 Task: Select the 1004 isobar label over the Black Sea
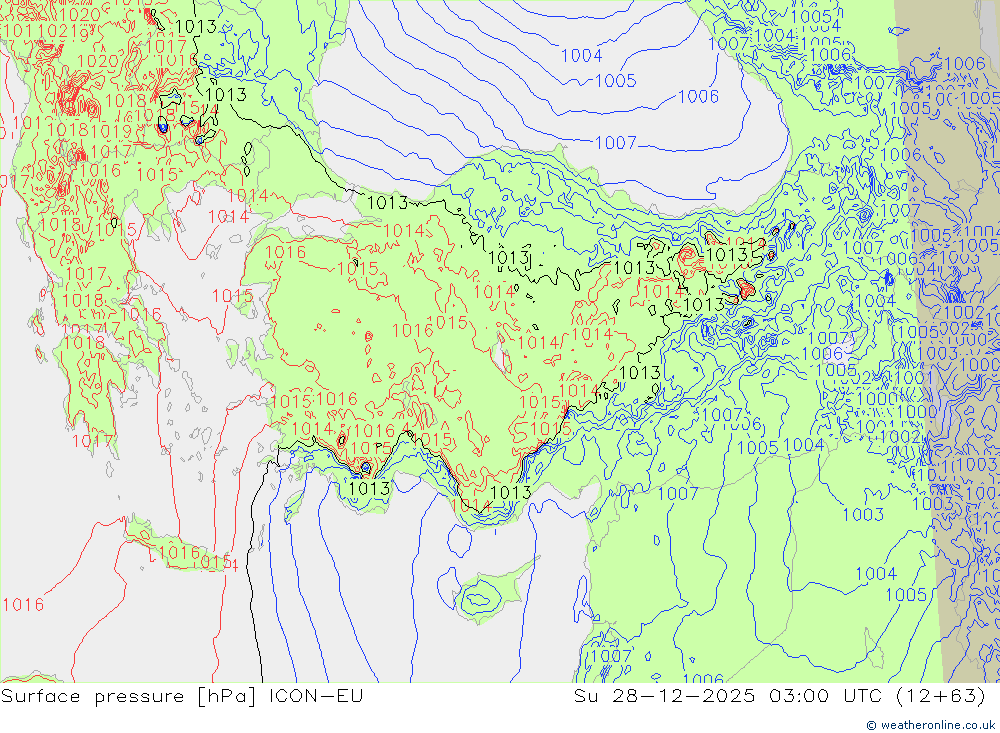(581, 56)
